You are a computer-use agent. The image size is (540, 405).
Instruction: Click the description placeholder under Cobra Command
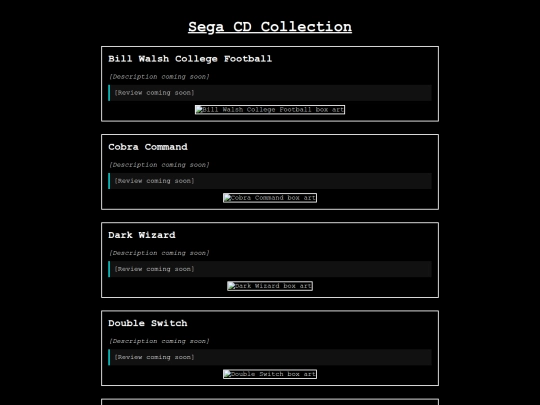(x=159, y=165)
